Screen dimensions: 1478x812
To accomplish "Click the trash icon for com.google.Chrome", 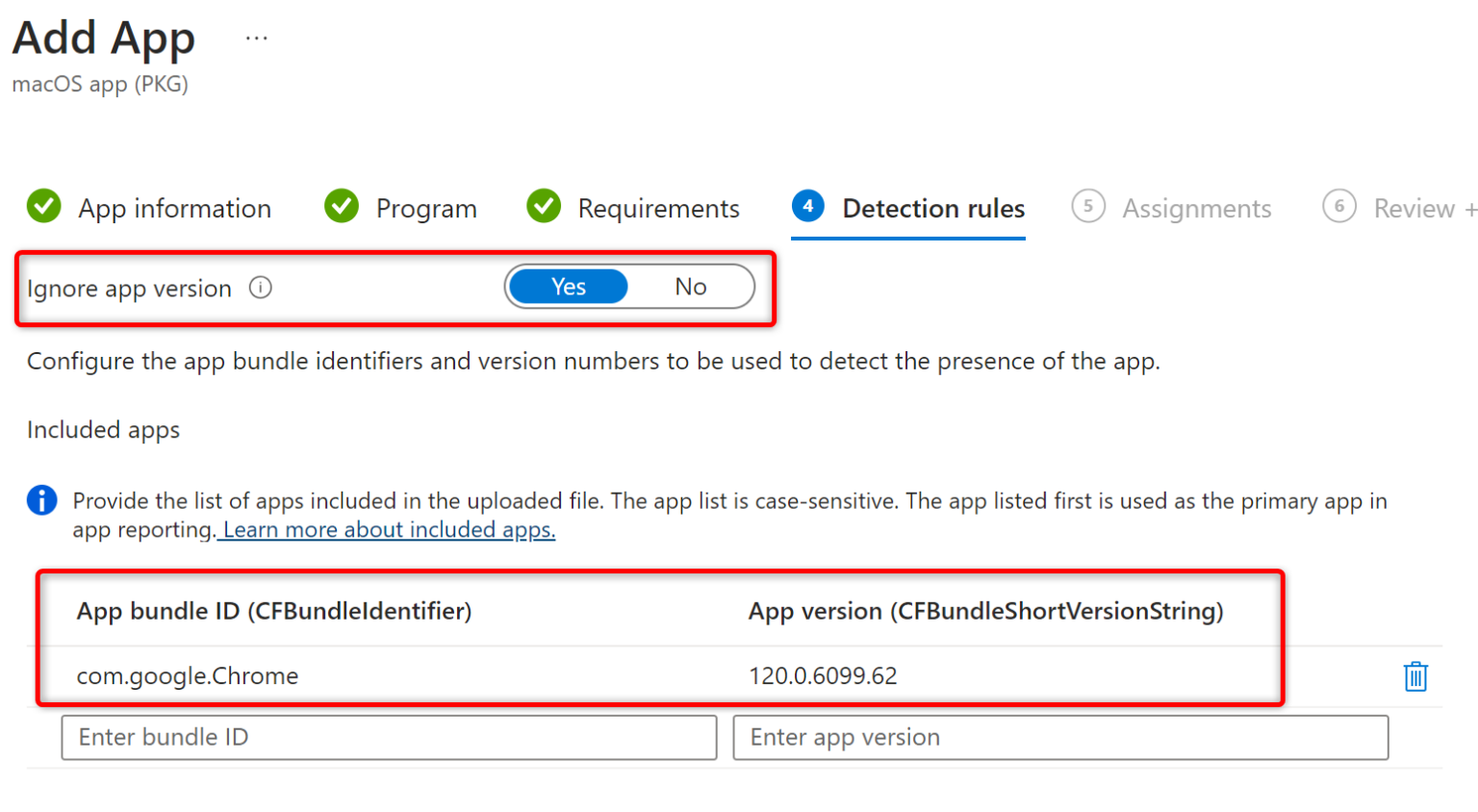I will [x=1414, y=676].
